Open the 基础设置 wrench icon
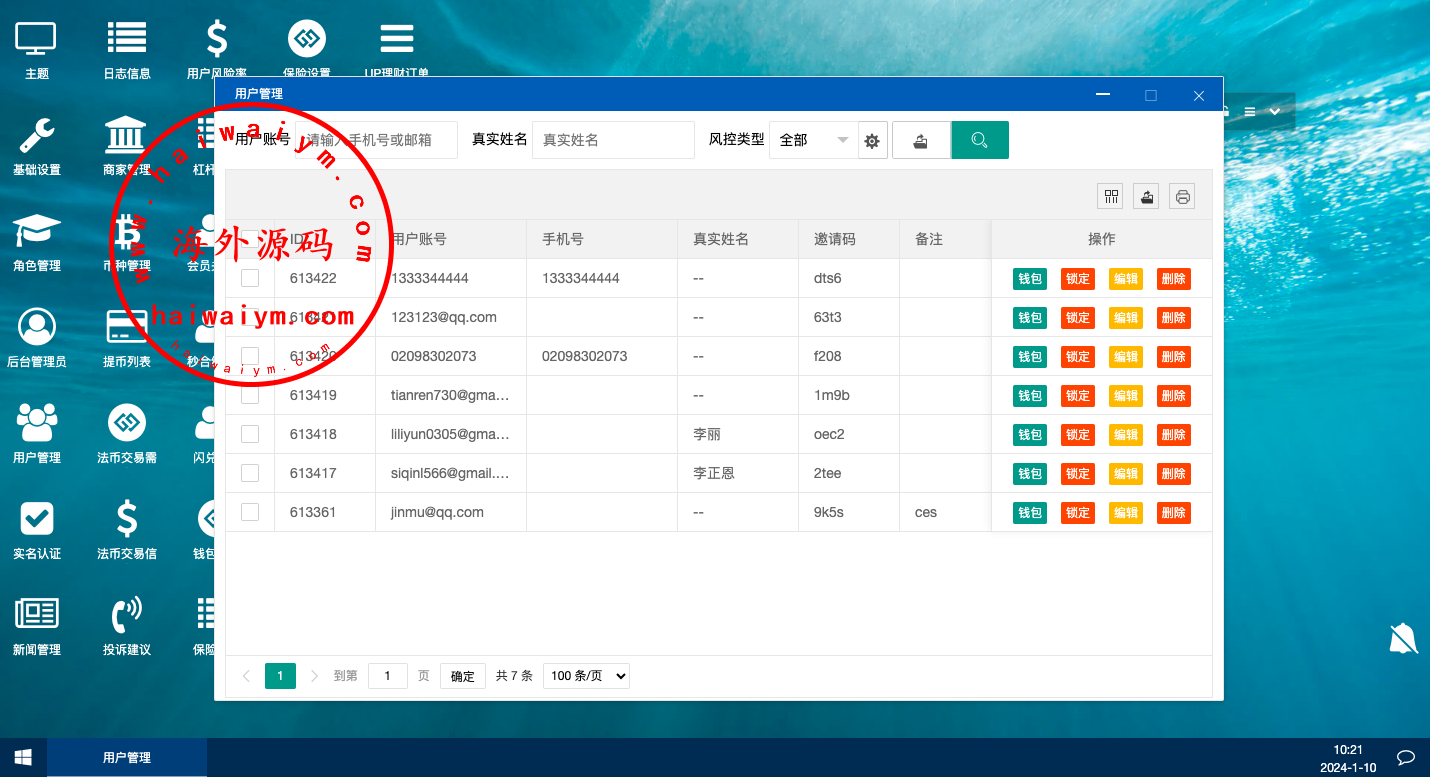The width and height of the screenshot is (1430, 777). (x=37, y=136)
